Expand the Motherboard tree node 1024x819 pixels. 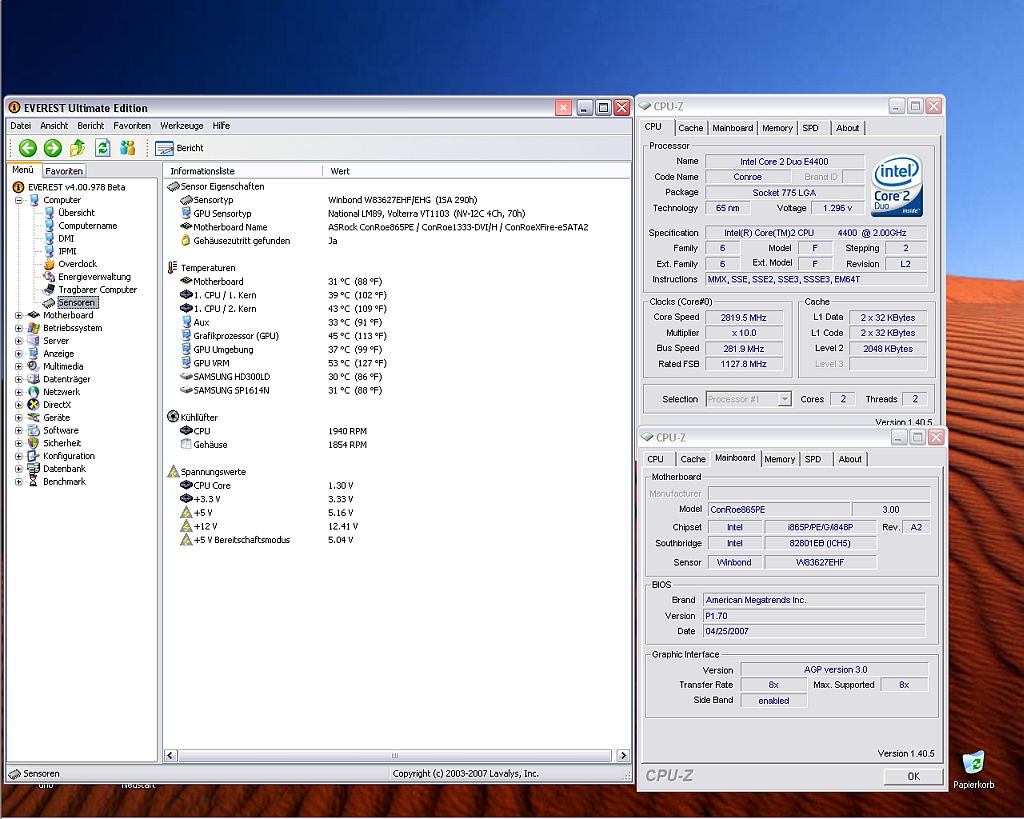click(x=19, y=315)
